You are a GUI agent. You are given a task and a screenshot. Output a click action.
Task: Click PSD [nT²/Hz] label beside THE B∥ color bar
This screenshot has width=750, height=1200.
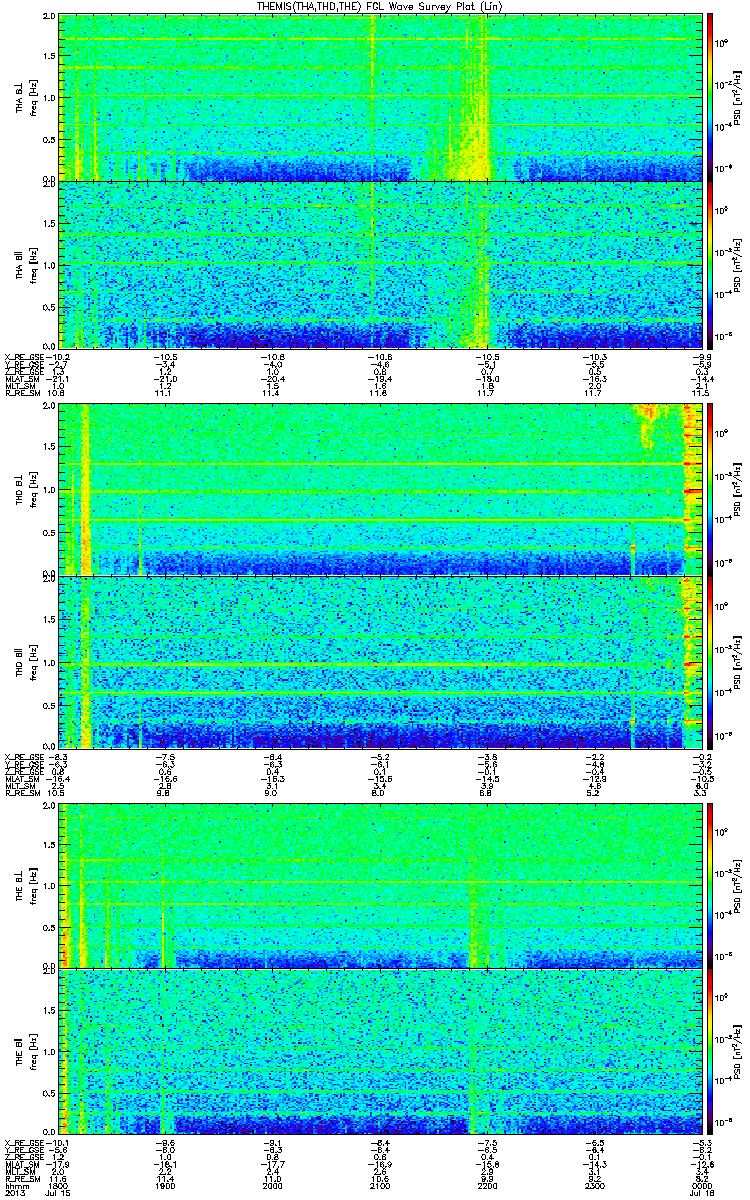[738, 1051]
